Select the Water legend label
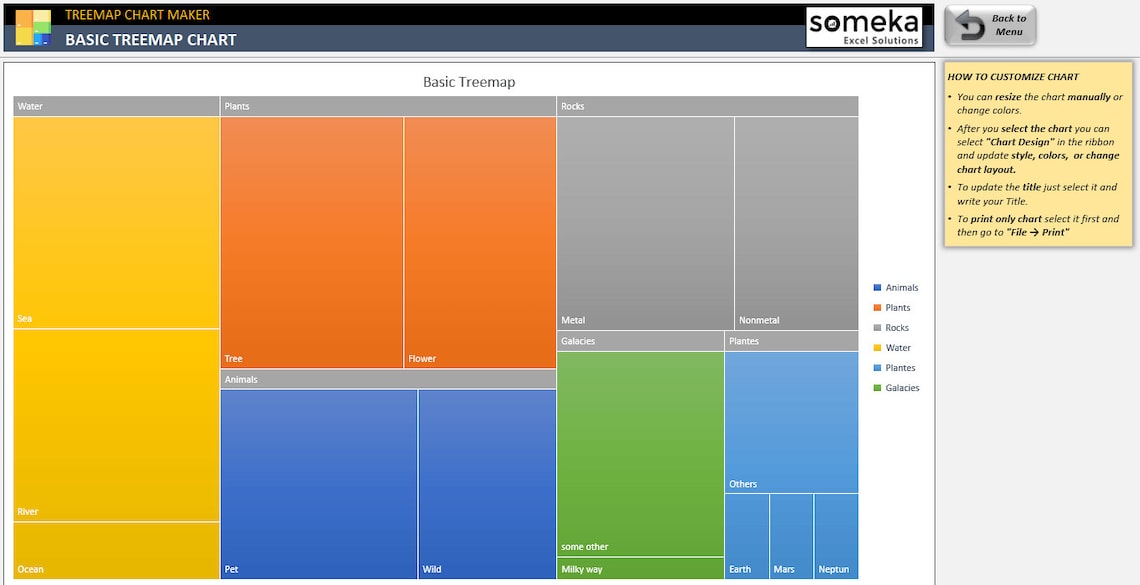Screen dimensions: 1140x585 click(898, 348)
